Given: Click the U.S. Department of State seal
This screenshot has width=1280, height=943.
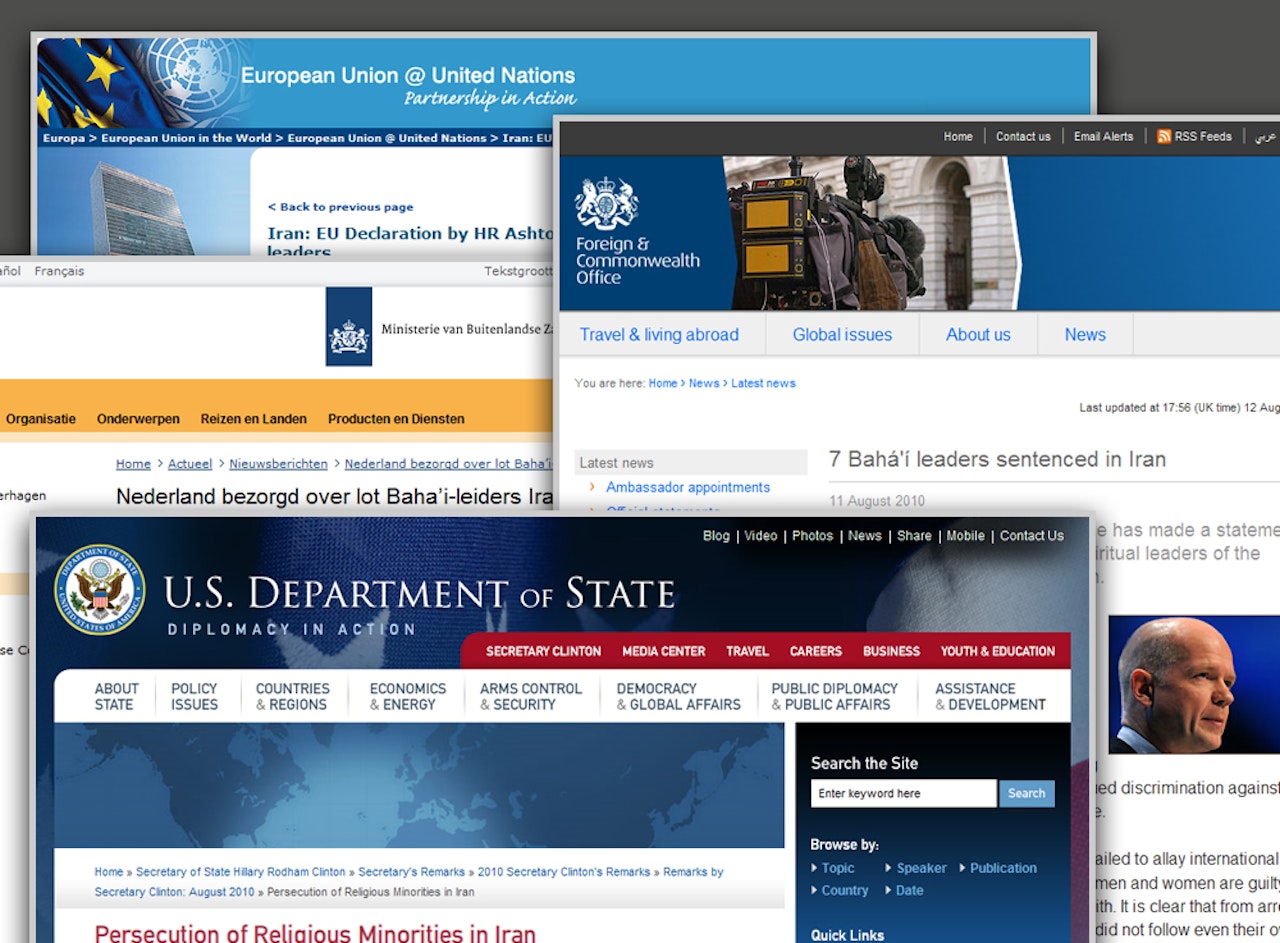Looking at the screenshot, I should tap(99, 589).
